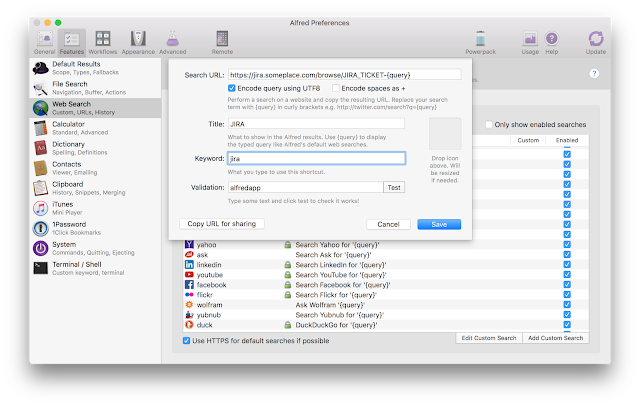Open the Powerpack section

480,42
